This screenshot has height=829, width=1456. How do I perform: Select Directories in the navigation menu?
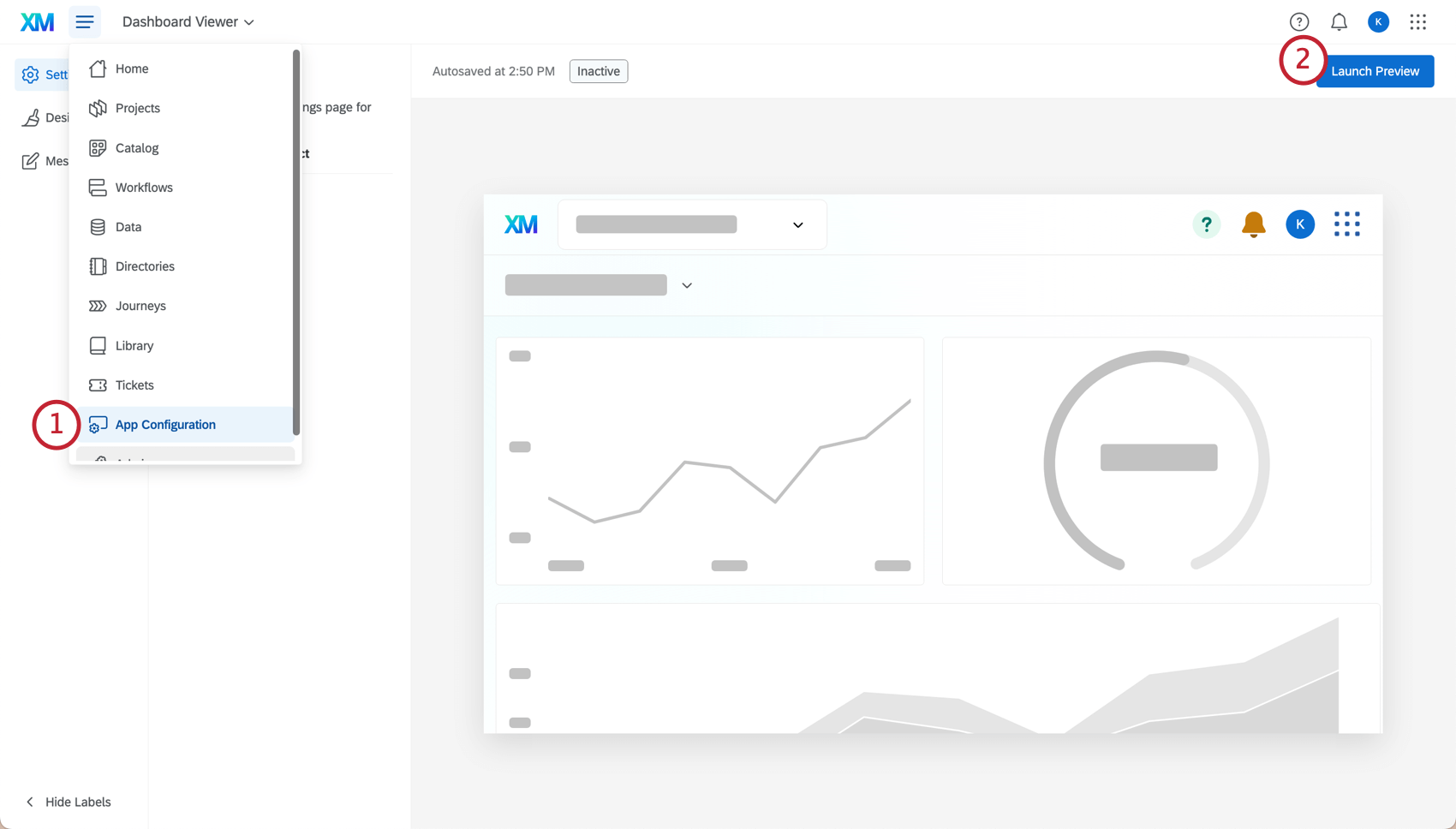point(145,266)
